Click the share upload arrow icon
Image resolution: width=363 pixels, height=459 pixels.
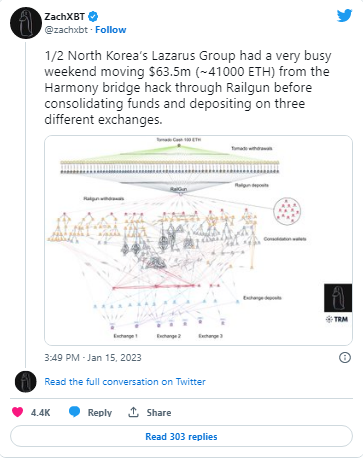click(x=133, y=412)
